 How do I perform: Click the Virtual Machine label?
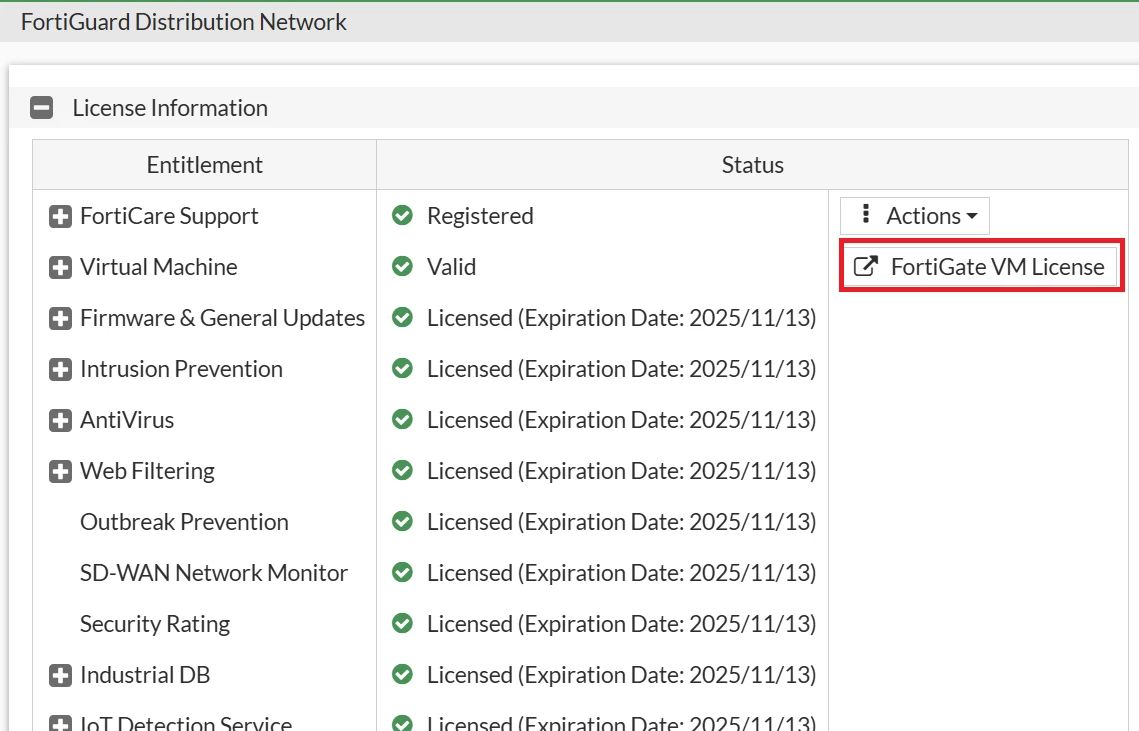click(158, 267)
